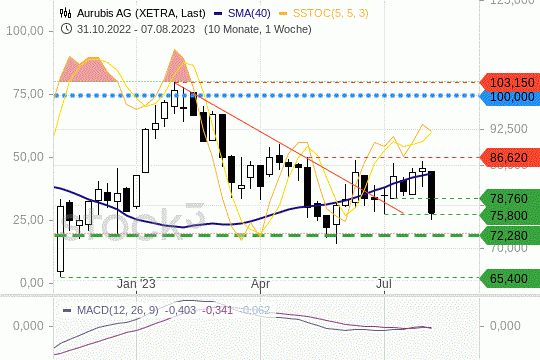
Task: Click the MACD value -0,403
Action: point(180,310)
